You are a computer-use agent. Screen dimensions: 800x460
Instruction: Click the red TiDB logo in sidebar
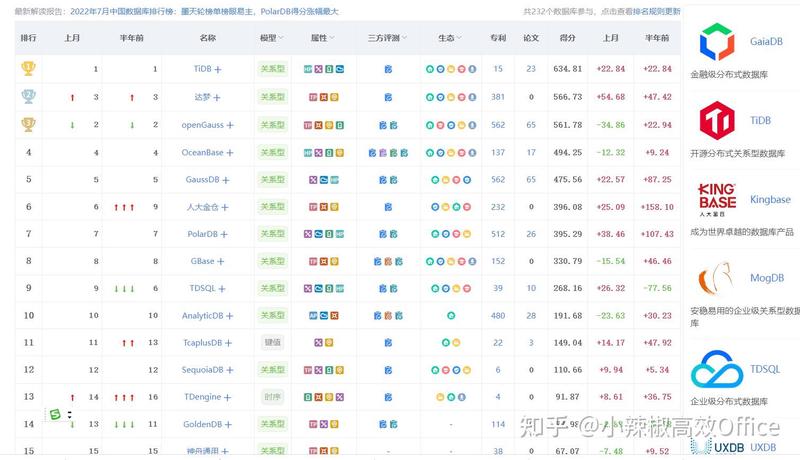point(717,120)
